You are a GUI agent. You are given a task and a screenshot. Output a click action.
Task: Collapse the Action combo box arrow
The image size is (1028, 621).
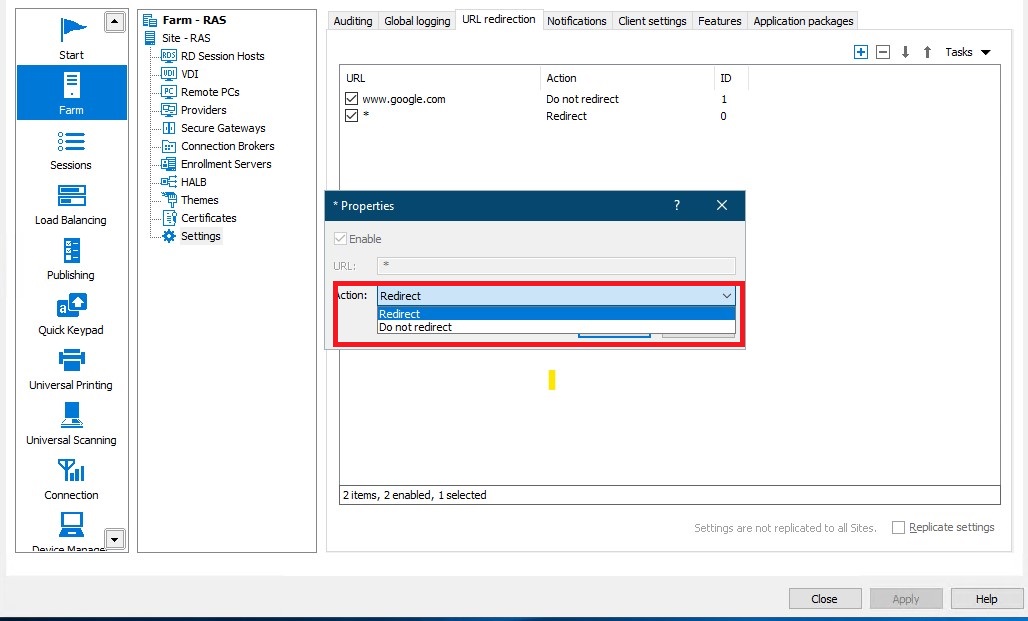726,296
